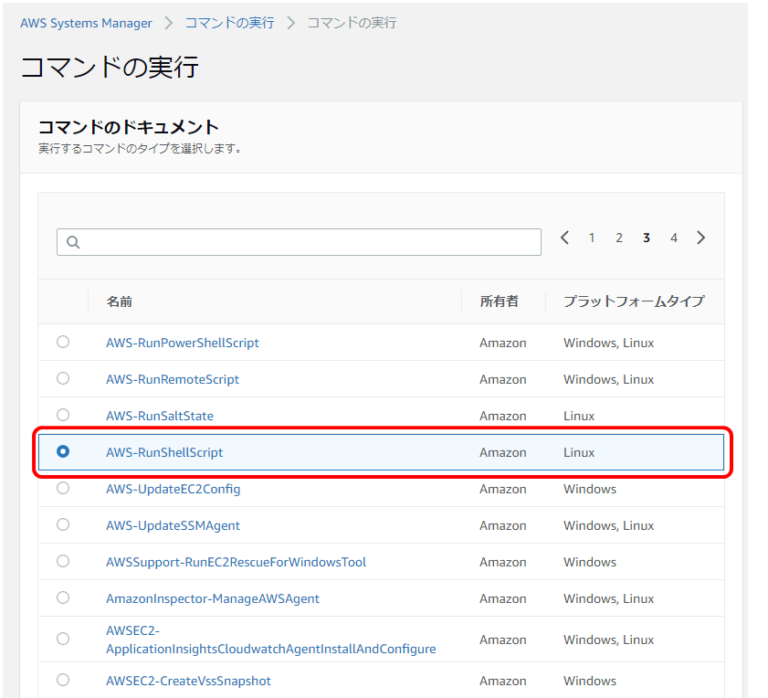768x698 pixels.
Task: Open AWS-RunSaltState document link
Action: click(x=160, y=416)
